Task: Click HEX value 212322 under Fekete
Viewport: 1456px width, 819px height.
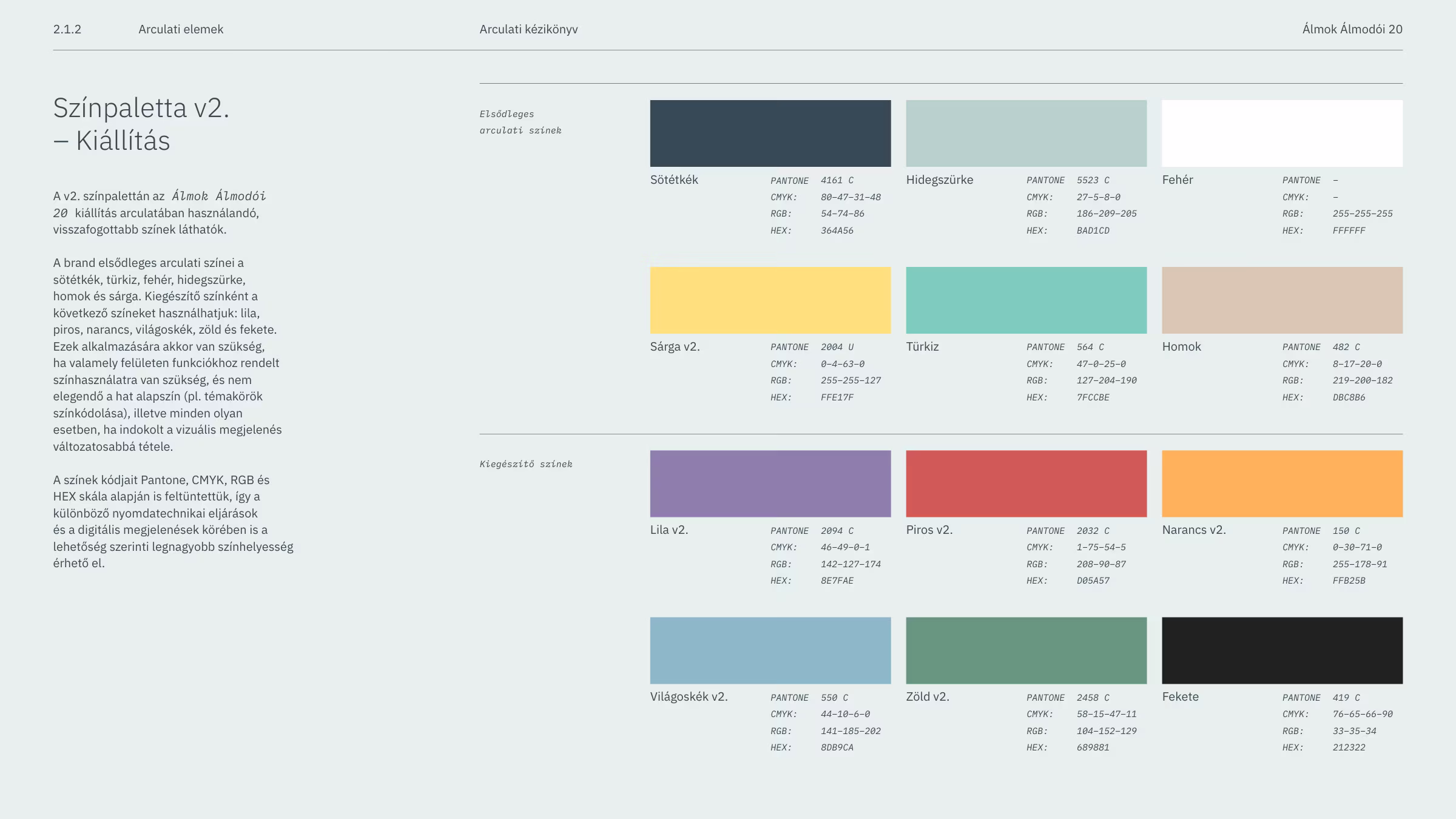Action: click(x=1349, y=747)
